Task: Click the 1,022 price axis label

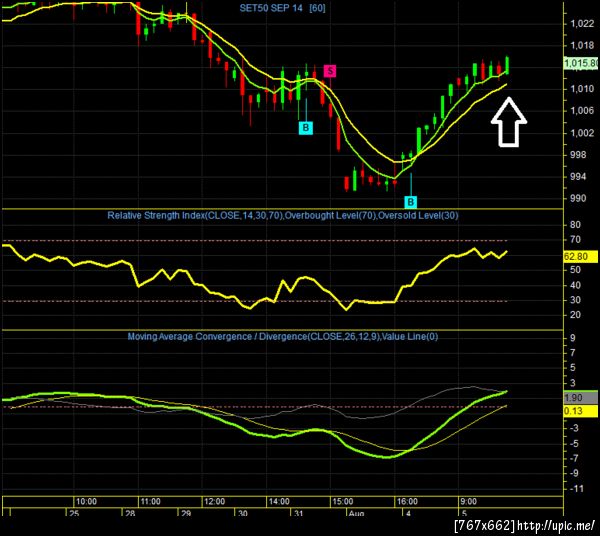Action: (x=582, y=24)
